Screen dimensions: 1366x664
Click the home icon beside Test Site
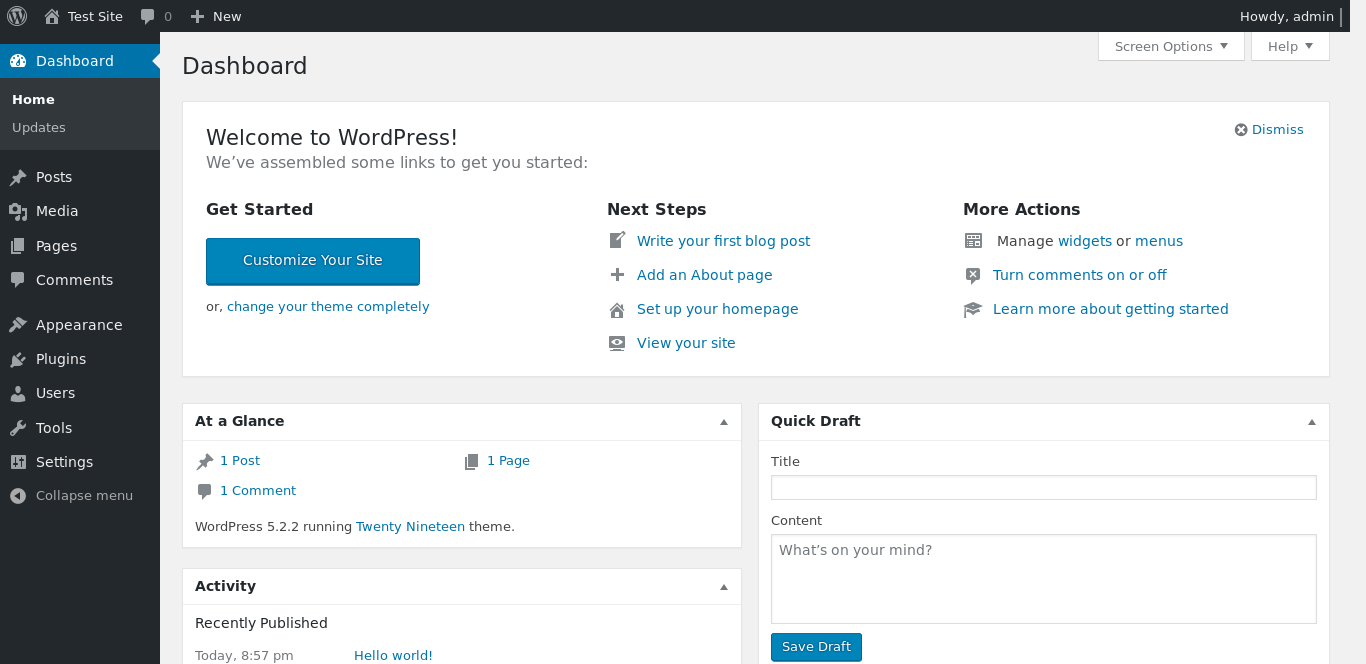pos(52,16)
